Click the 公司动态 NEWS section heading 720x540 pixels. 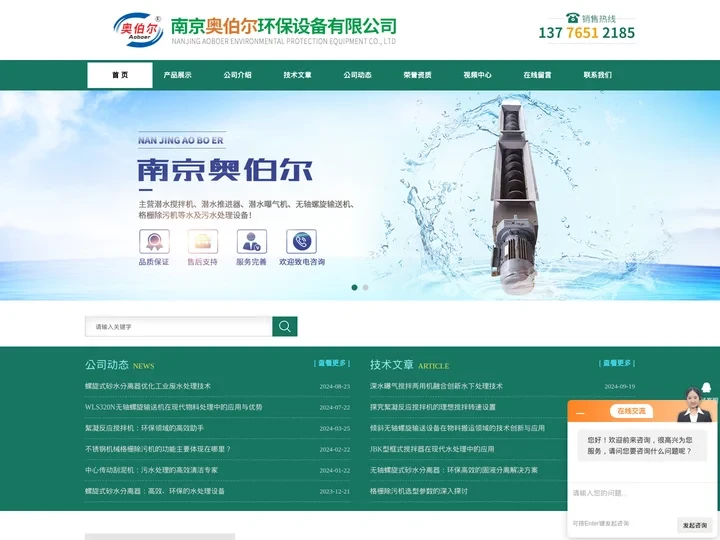[119, 365]
